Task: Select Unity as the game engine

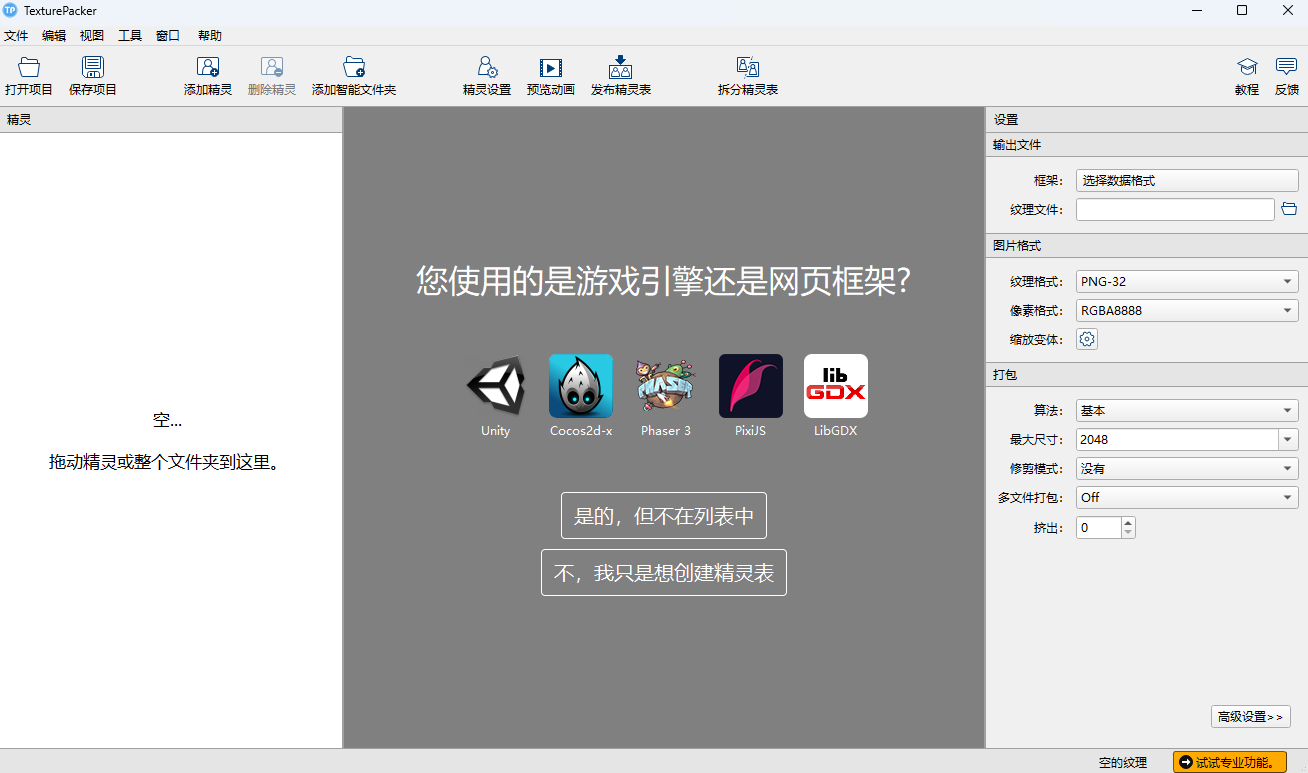Action: (494, 386)
